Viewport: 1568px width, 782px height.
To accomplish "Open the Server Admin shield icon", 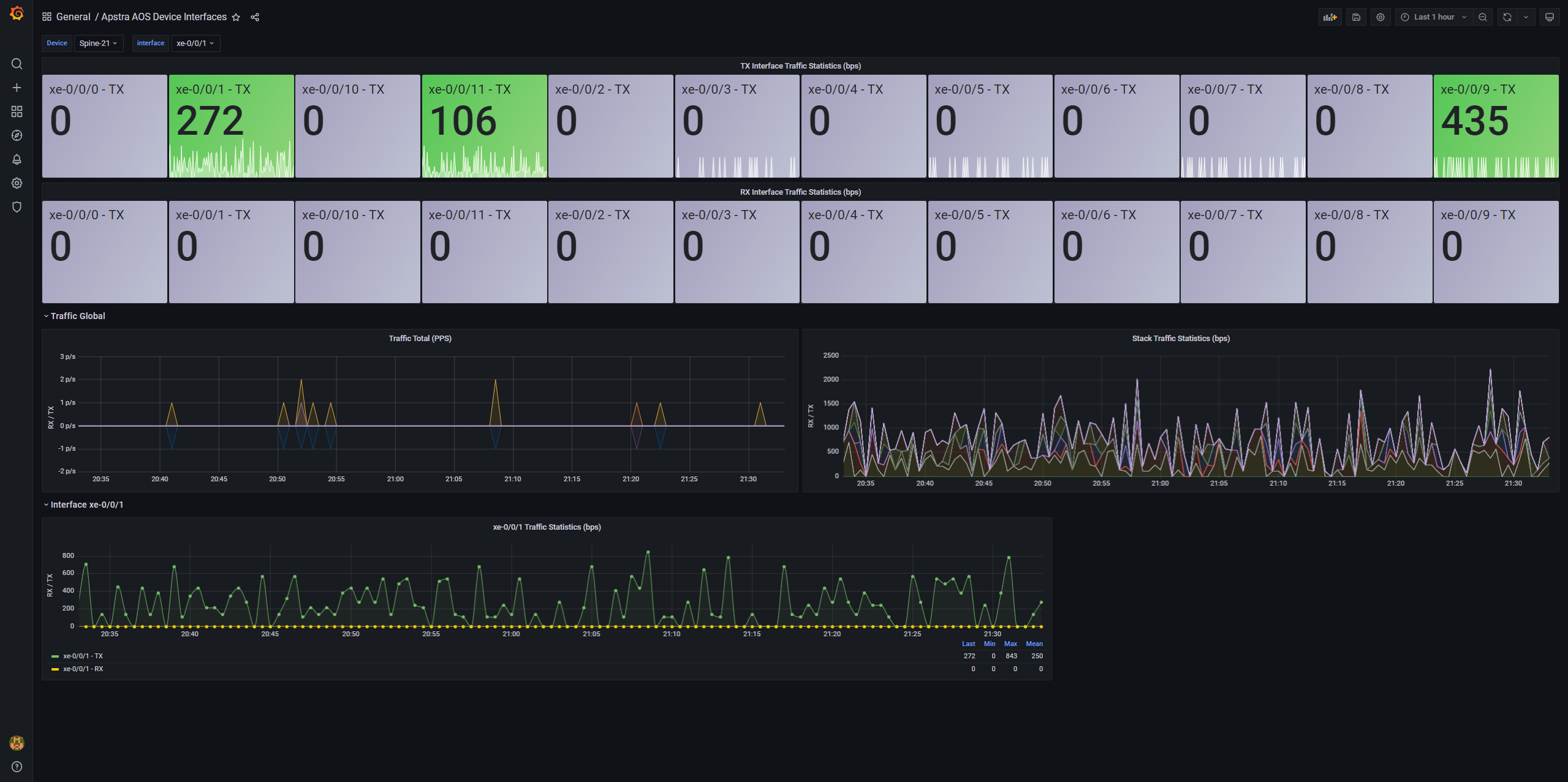I will (17, 207).
